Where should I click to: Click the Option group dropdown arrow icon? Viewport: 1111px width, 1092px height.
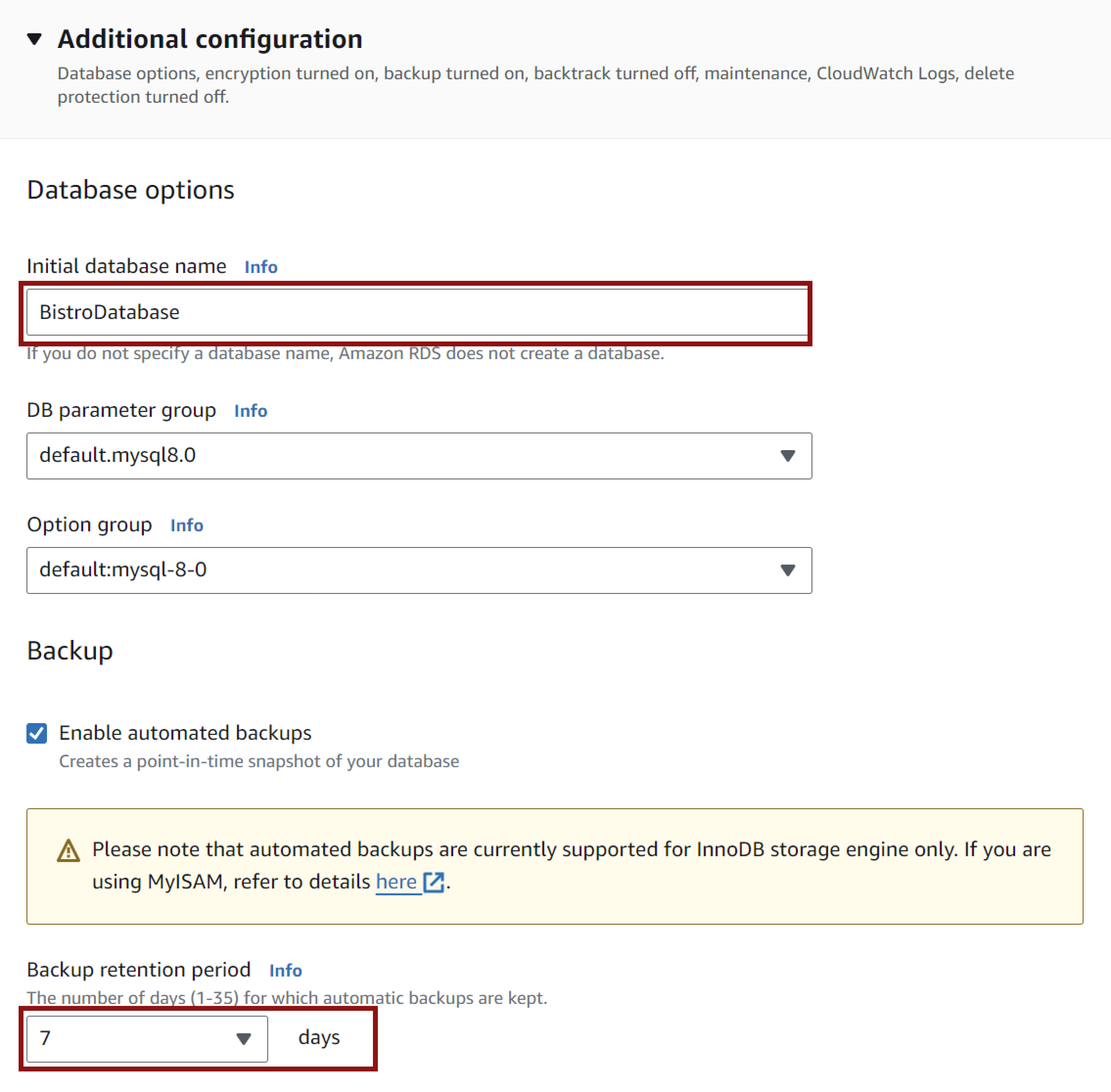(x=788, y=570)
